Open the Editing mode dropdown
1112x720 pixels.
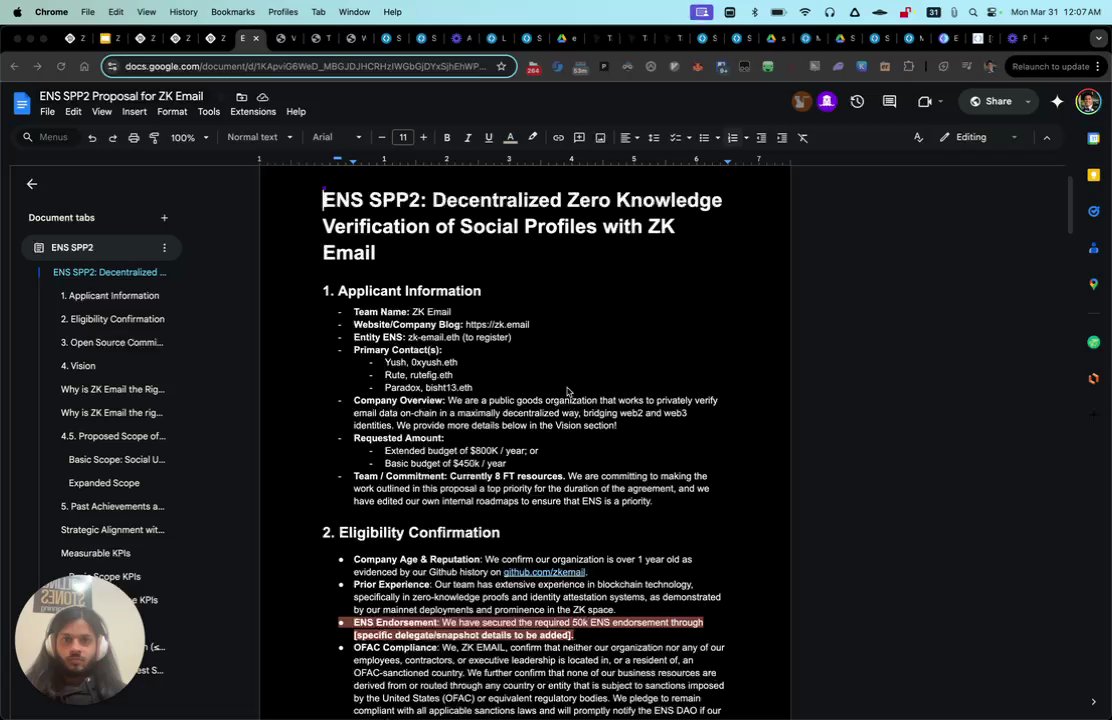point(979,137)
